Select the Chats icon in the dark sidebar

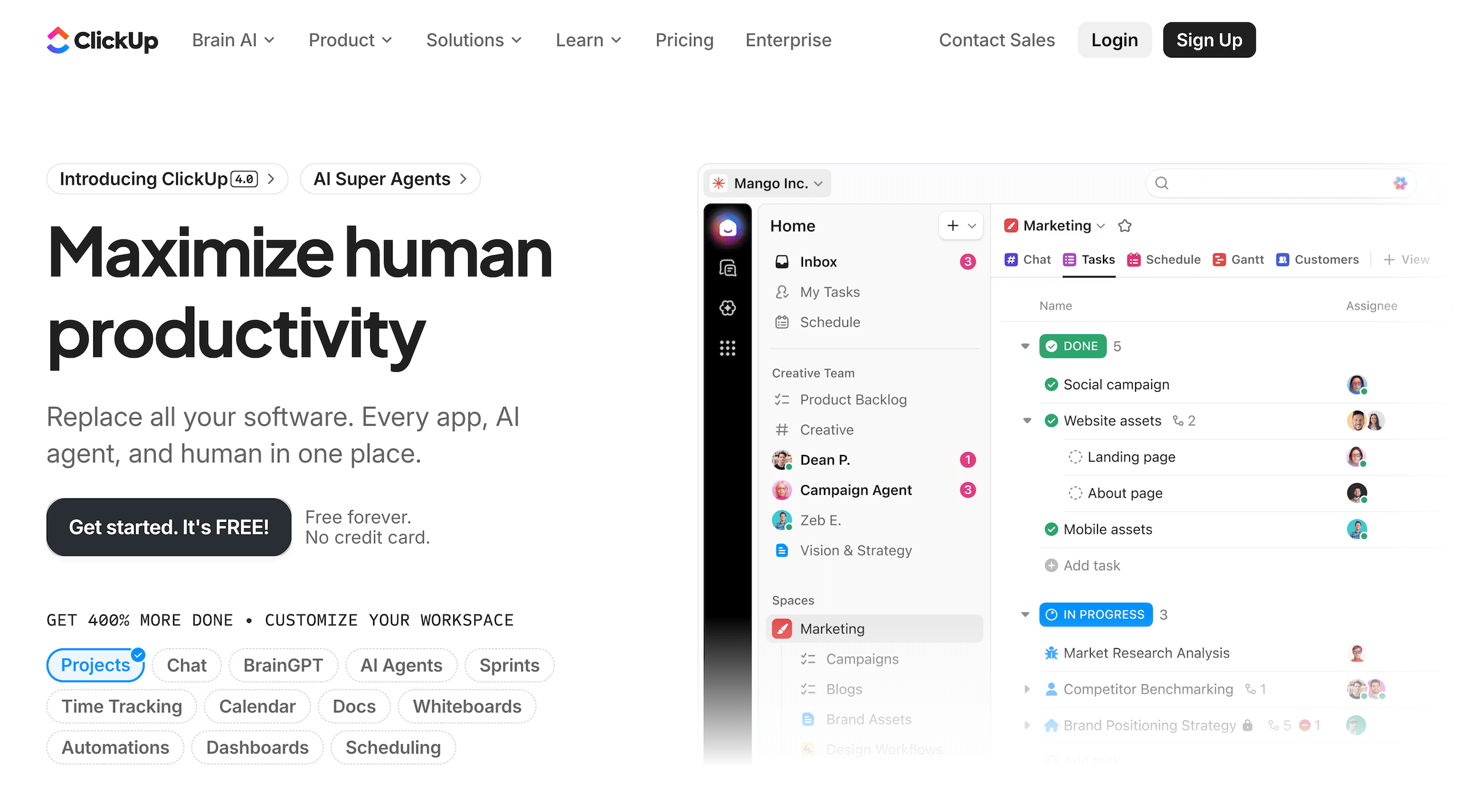click(x=728, y=268)
